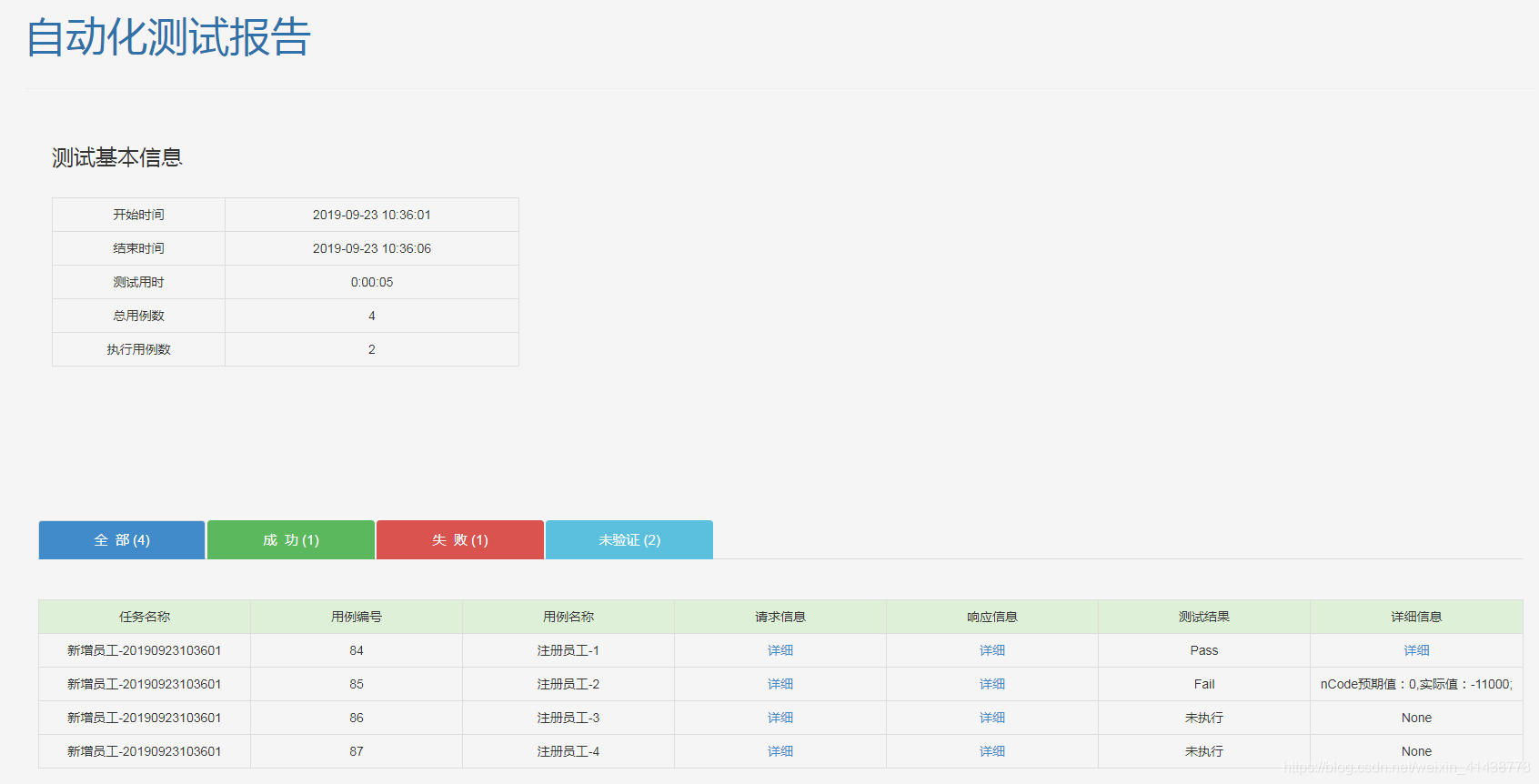Screen dimensions: 1539x784
Task: Click case name 注册员工-1
Action: (568, 650)
